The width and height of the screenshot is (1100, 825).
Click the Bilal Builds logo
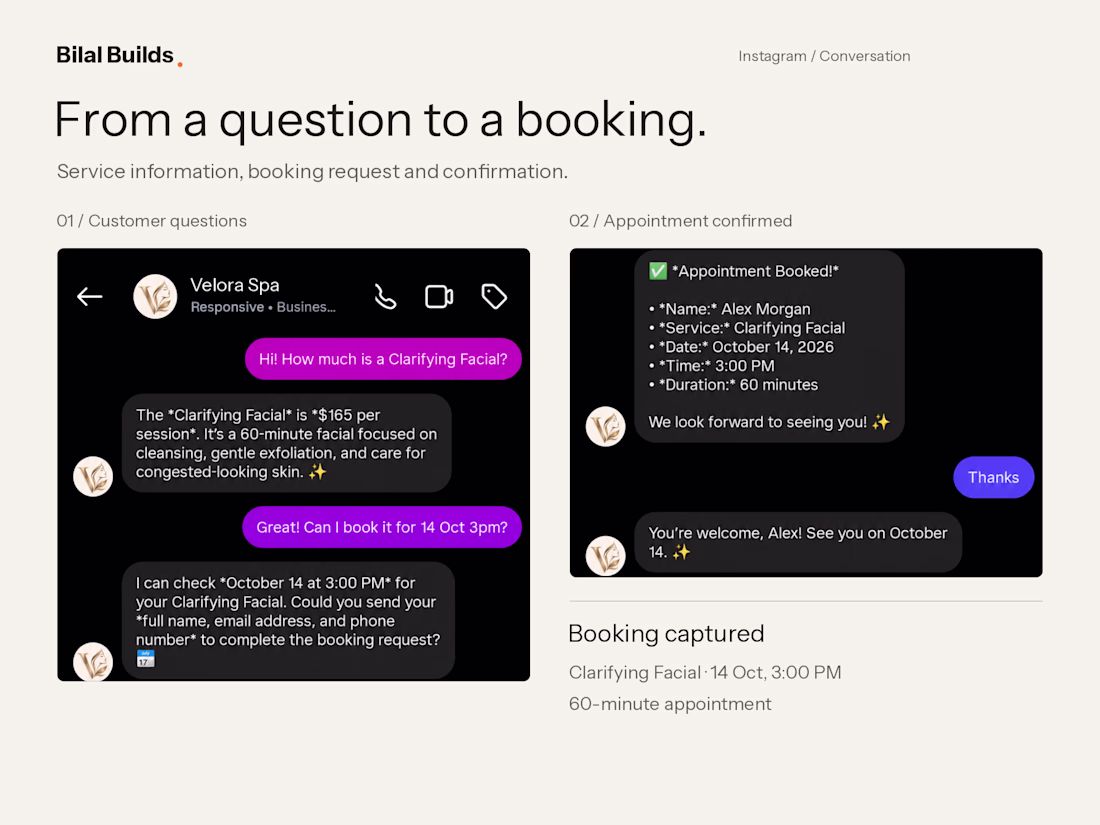click(119, 55)
